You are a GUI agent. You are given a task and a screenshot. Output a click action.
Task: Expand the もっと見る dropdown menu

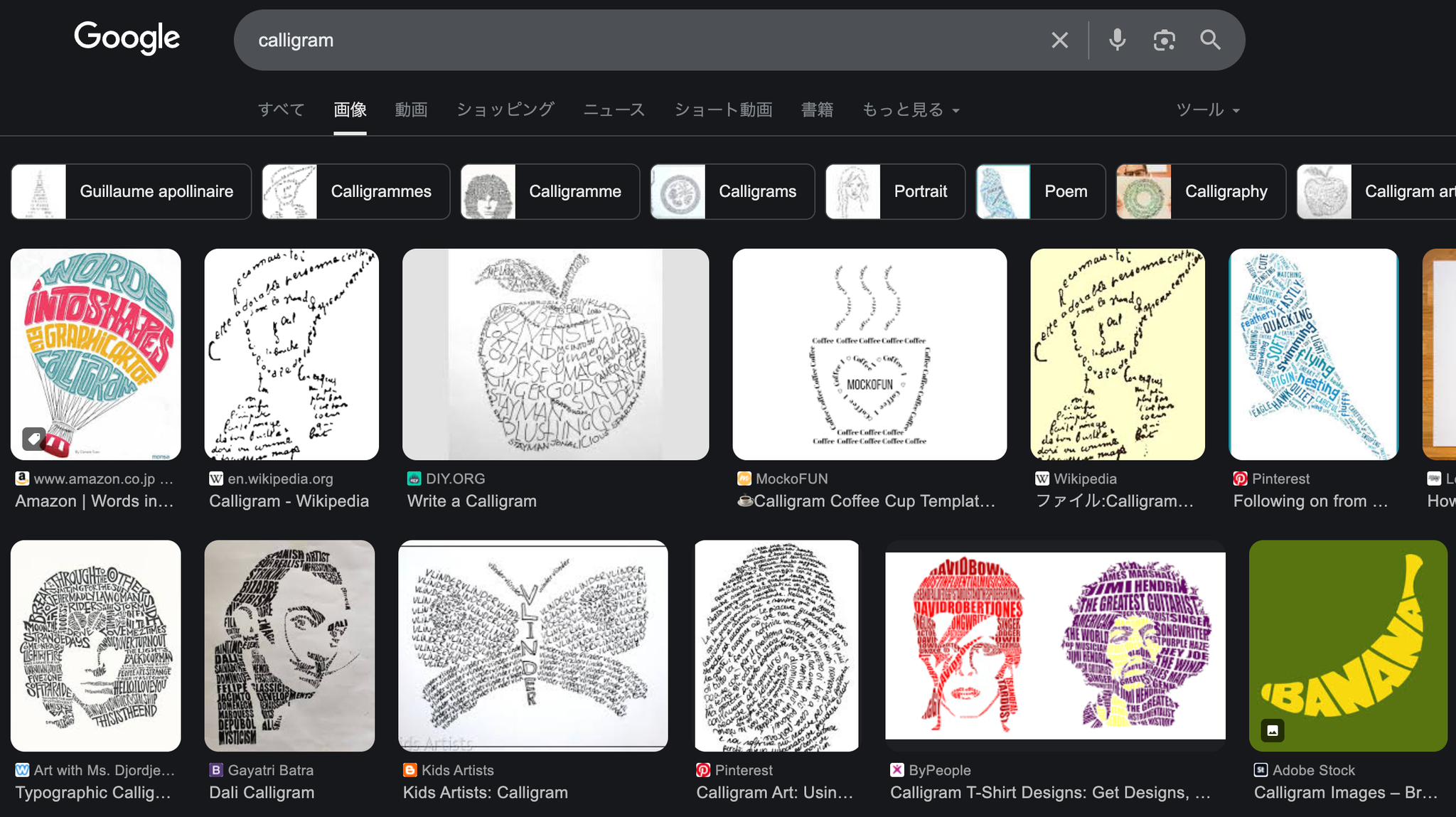pyautogui.click(x=911, y=110)
